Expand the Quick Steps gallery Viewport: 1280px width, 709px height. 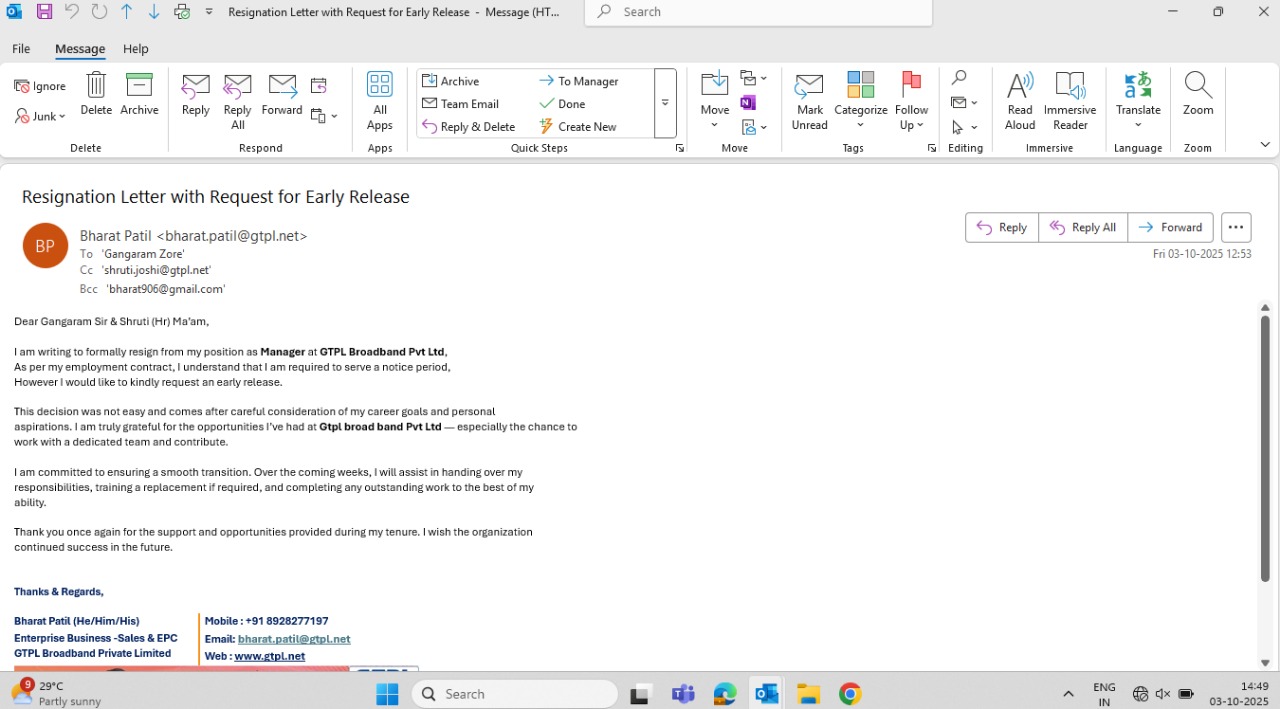click(665, 103)
